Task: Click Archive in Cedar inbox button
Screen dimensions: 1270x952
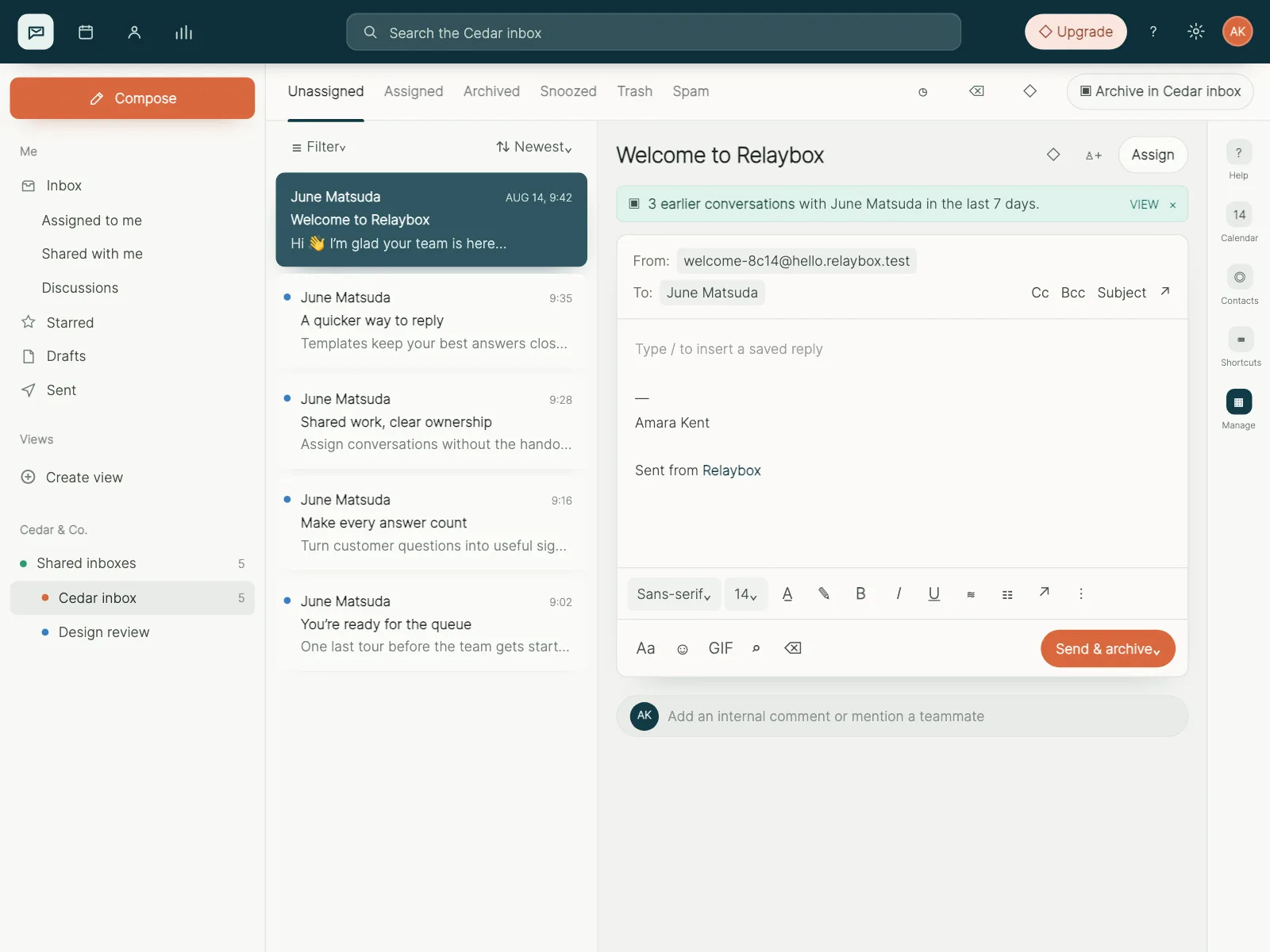Action: coord(1160,91)
